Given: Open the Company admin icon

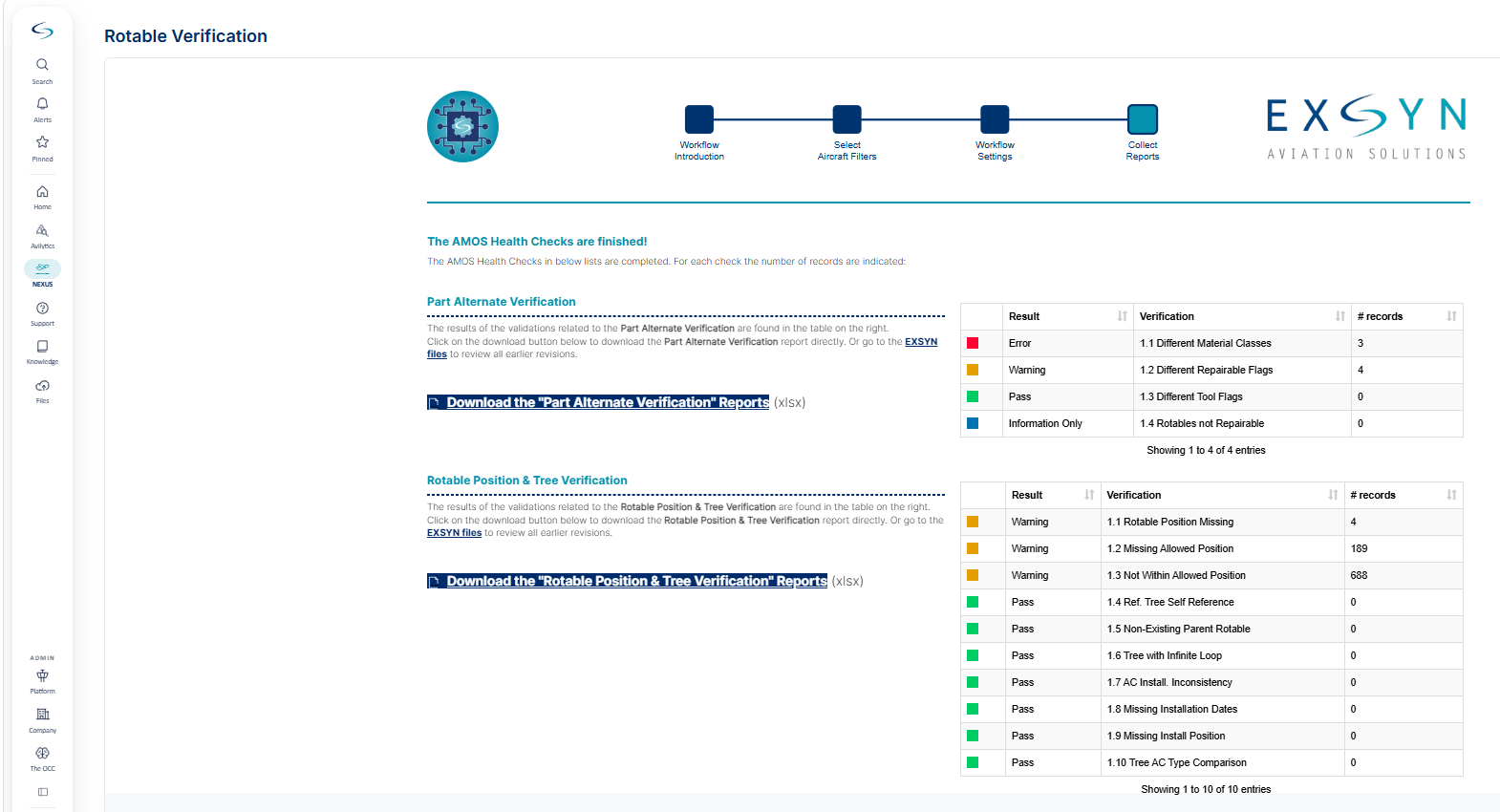Looking at the screenshot, I should [x=42, y=720].
